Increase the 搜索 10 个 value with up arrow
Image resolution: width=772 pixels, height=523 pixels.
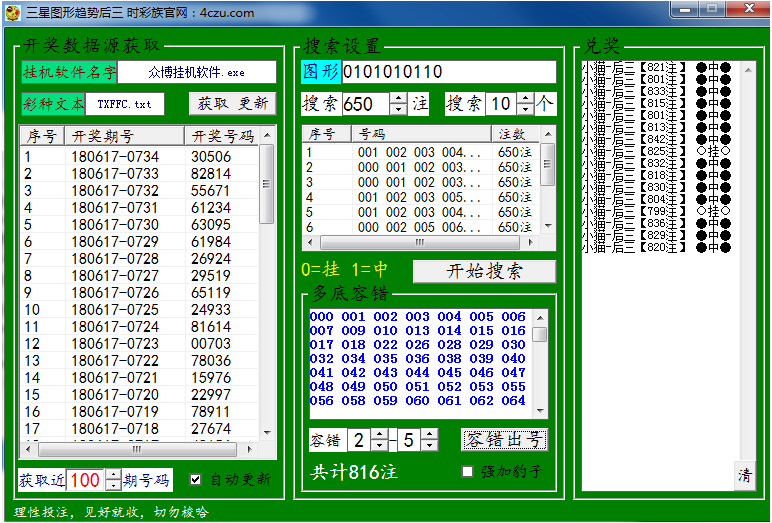[x=525, y=99]
